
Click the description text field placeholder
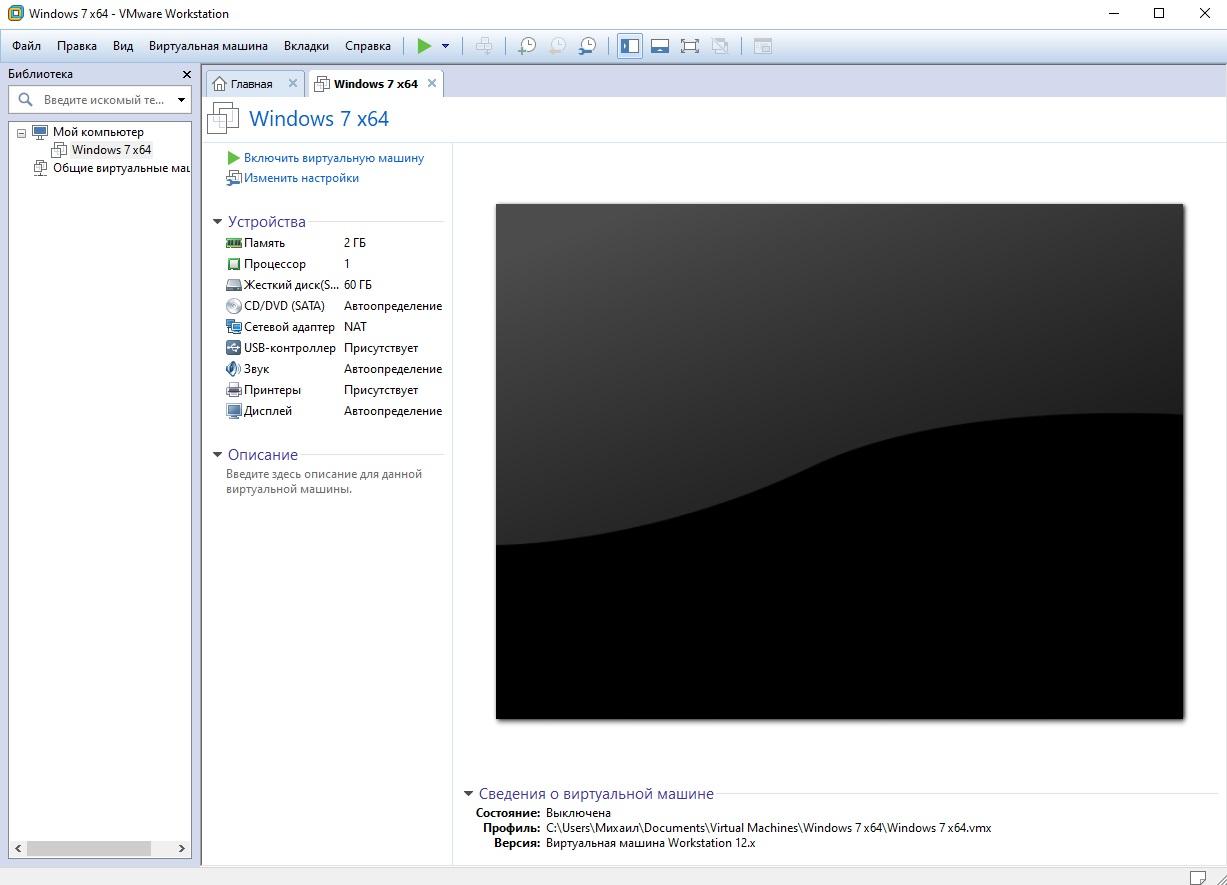point(324,482)
